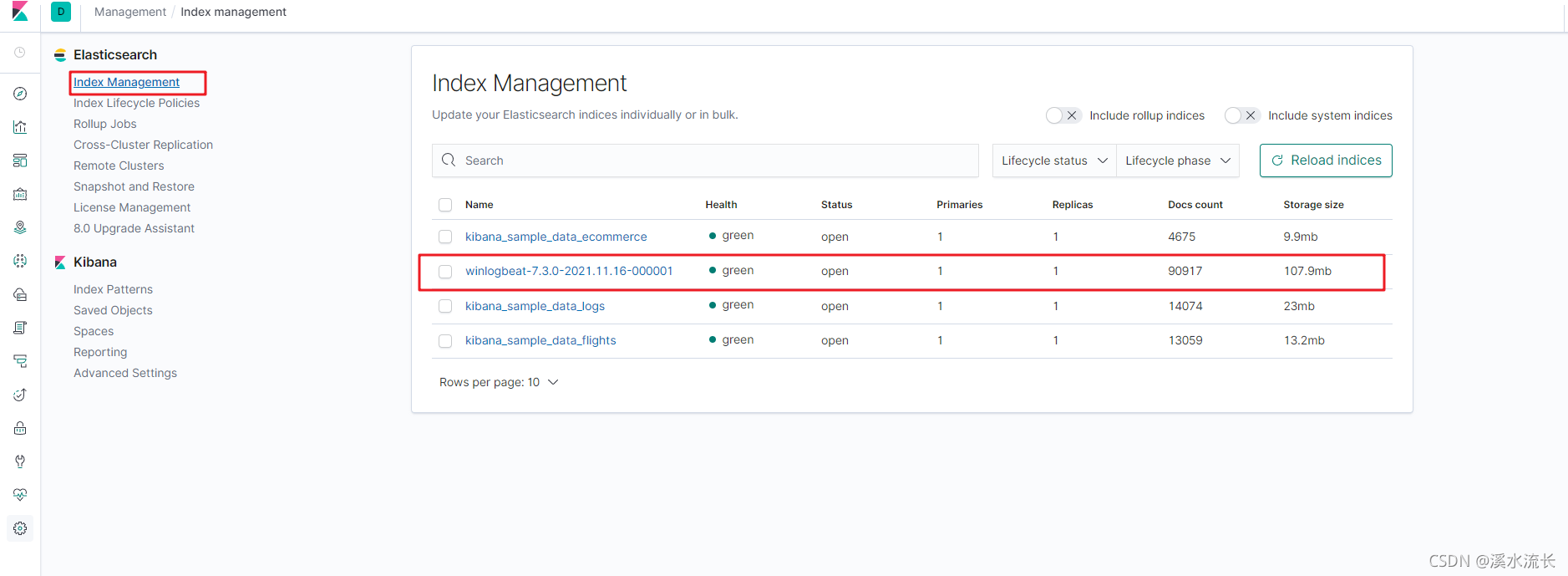Sort the table by Name column header

pos(480,205)
